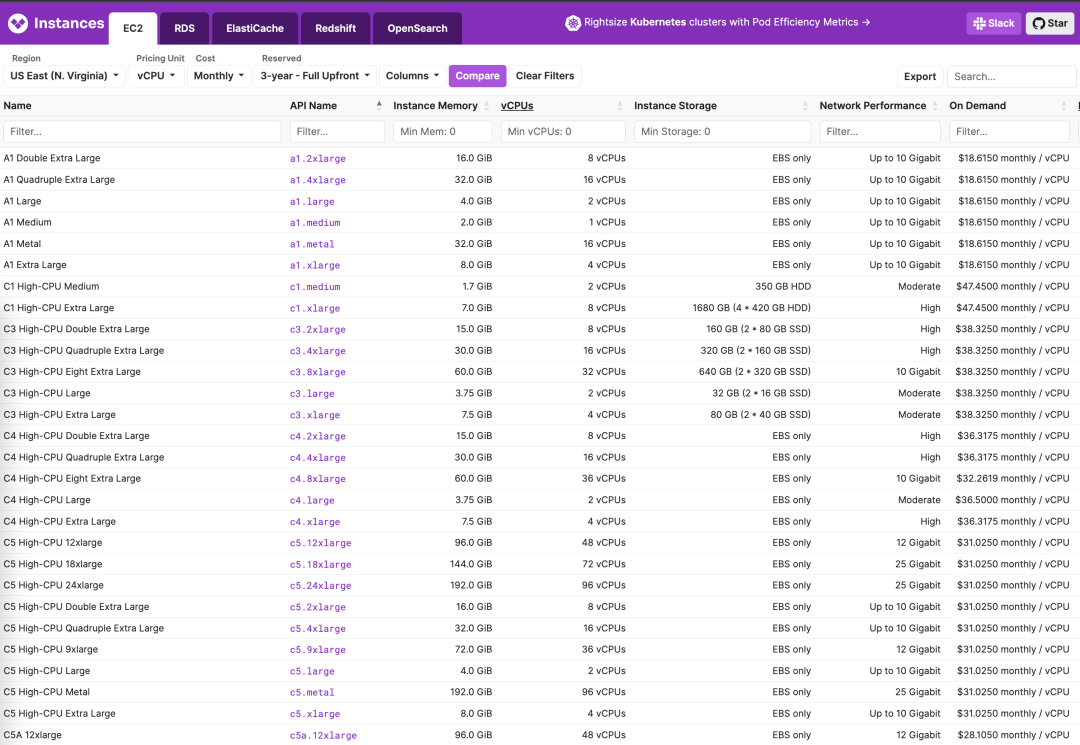Open the Slack community button
The width and height of the screenshot is (1080, 745).
(993, 23)
